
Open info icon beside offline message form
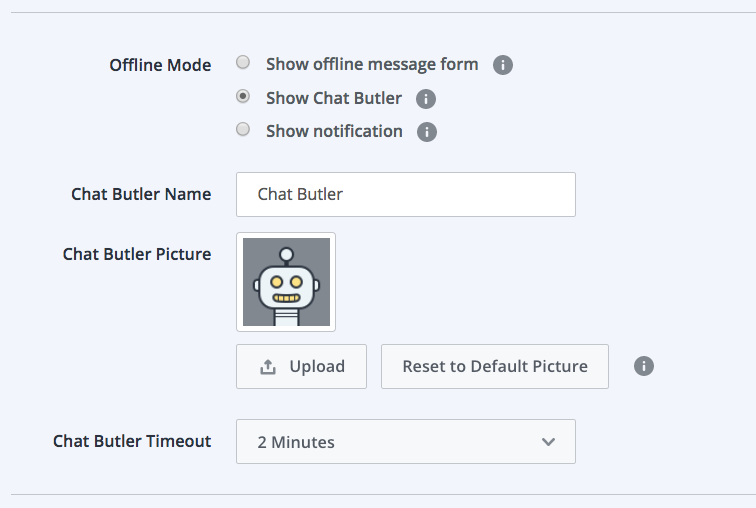click(502, 65)
